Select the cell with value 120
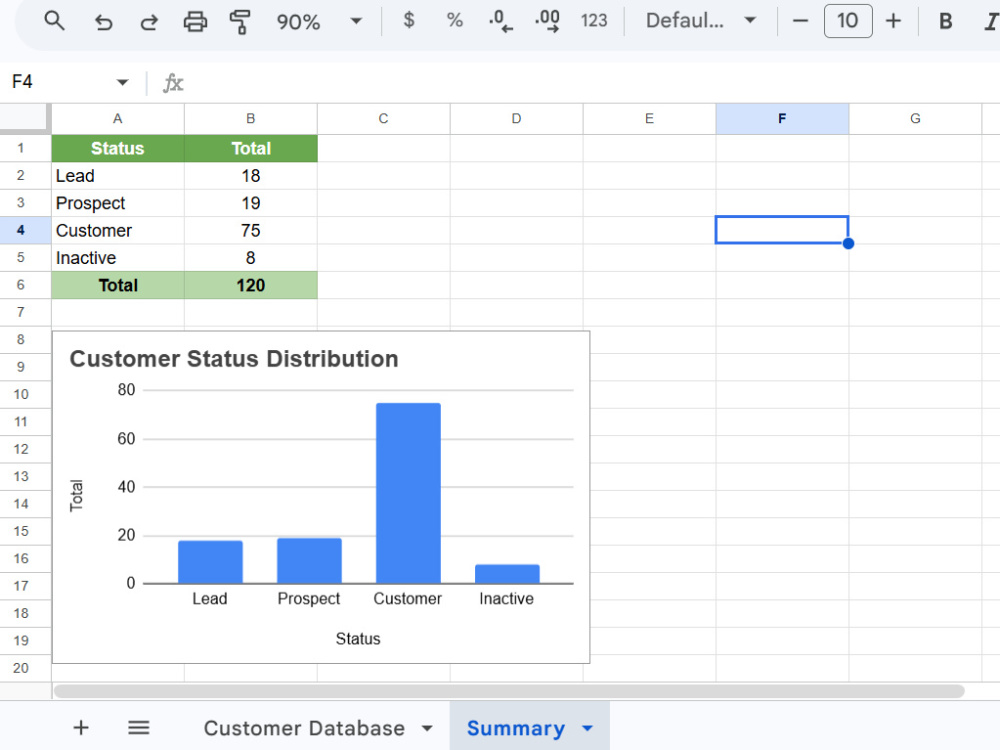Screen dimensions: 1000x750 (251, 285)
